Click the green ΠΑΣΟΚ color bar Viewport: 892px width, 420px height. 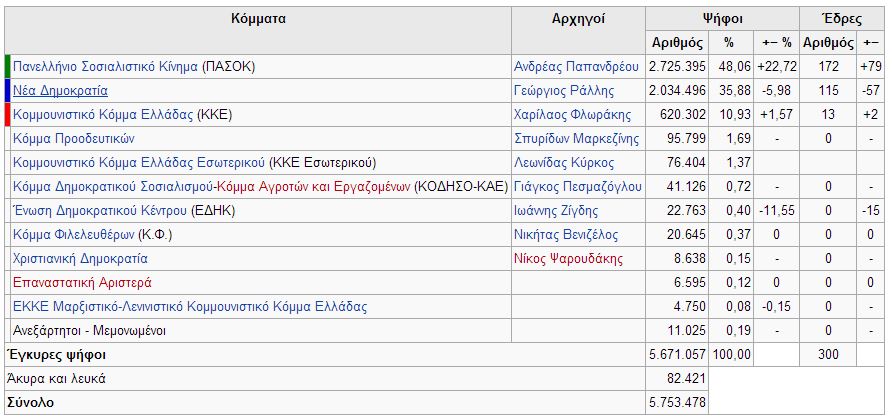(8, 66)
